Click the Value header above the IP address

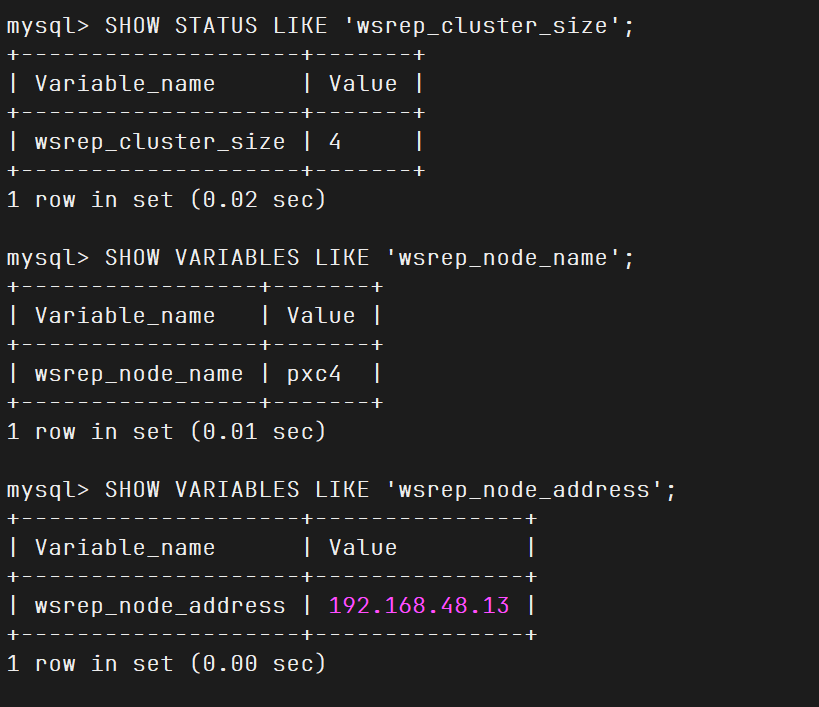pos(363,548)
